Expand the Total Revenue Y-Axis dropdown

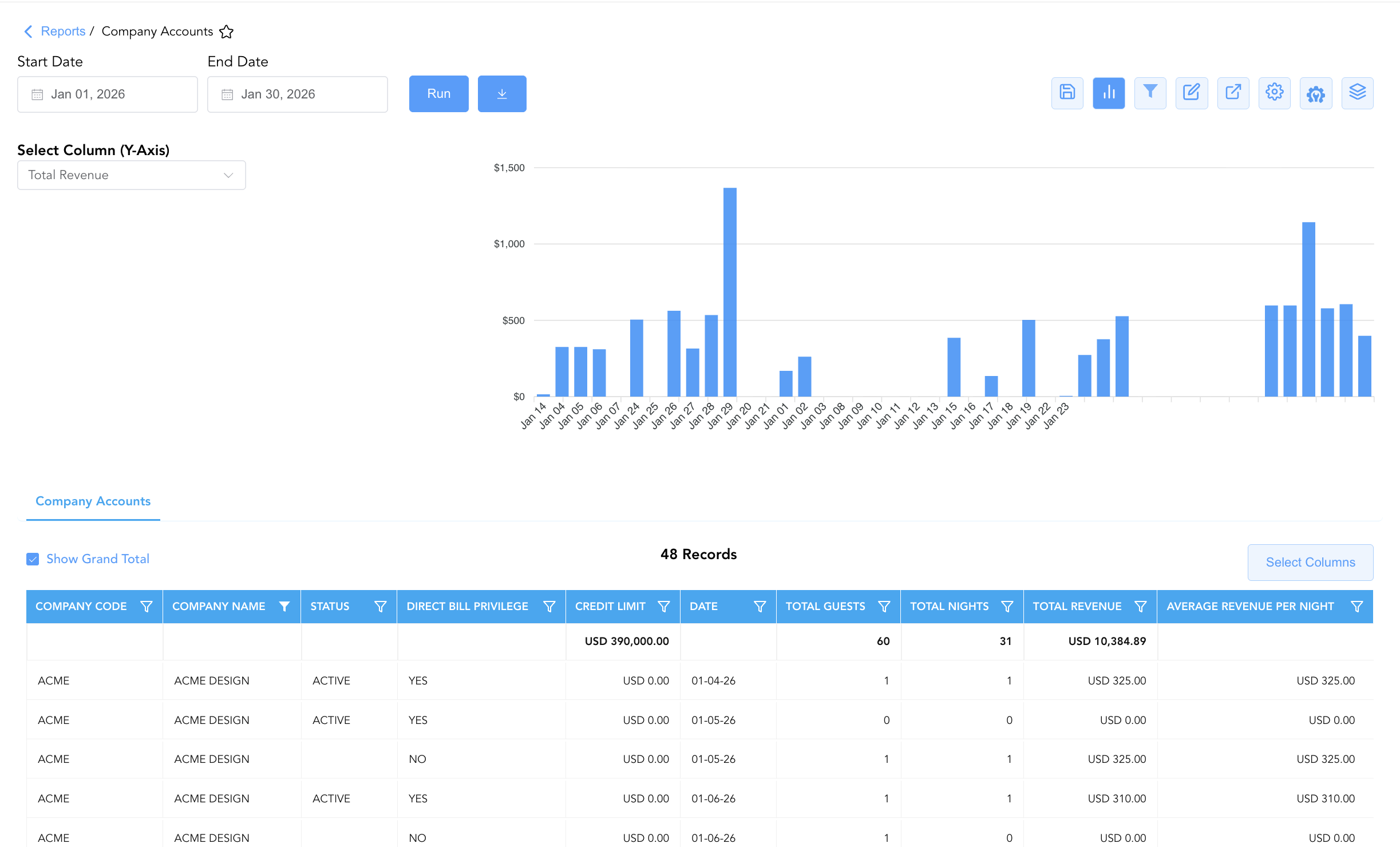pos(132,175)
